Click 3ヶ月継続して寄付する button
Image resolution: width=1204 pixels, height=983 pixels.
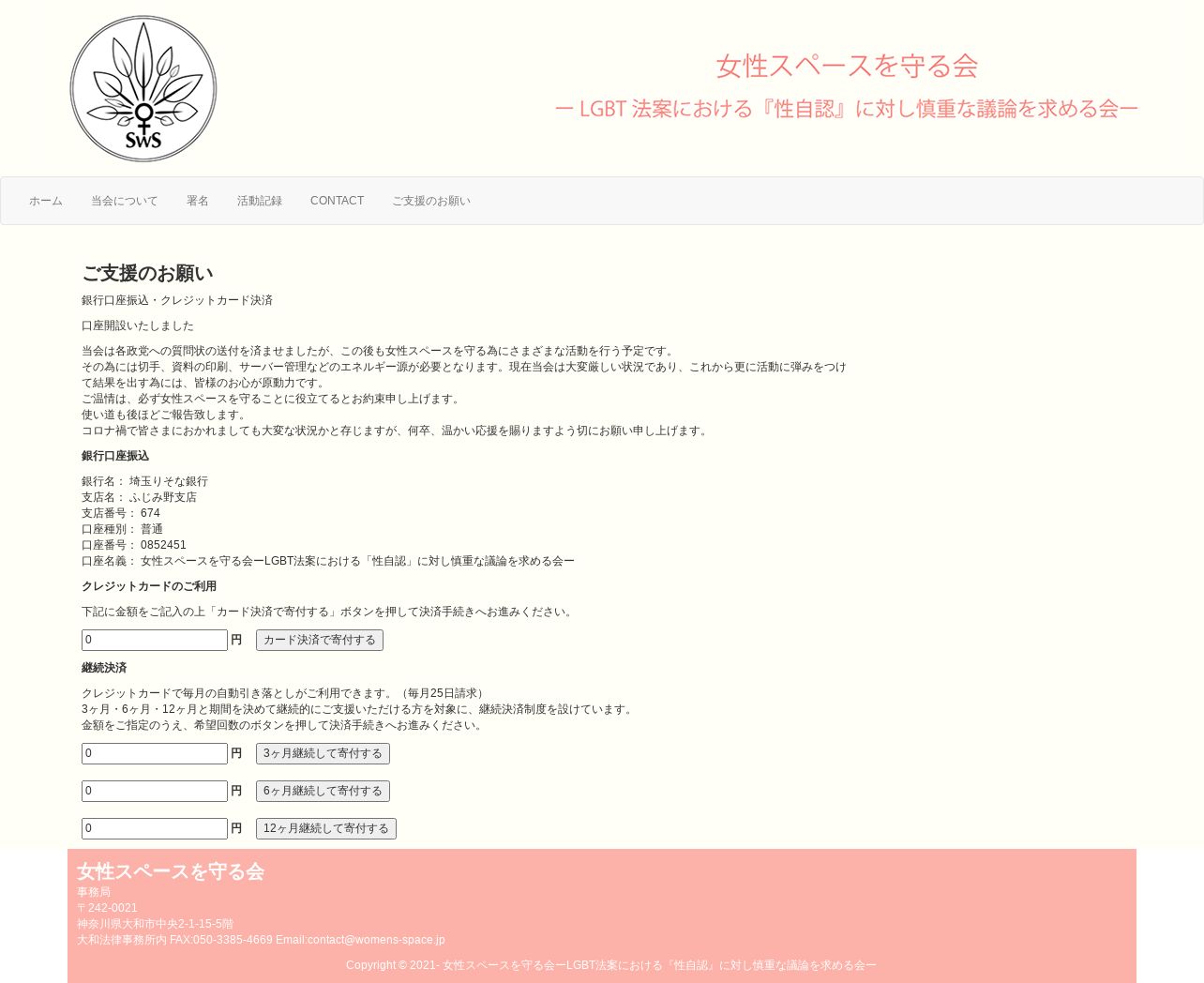323,753
